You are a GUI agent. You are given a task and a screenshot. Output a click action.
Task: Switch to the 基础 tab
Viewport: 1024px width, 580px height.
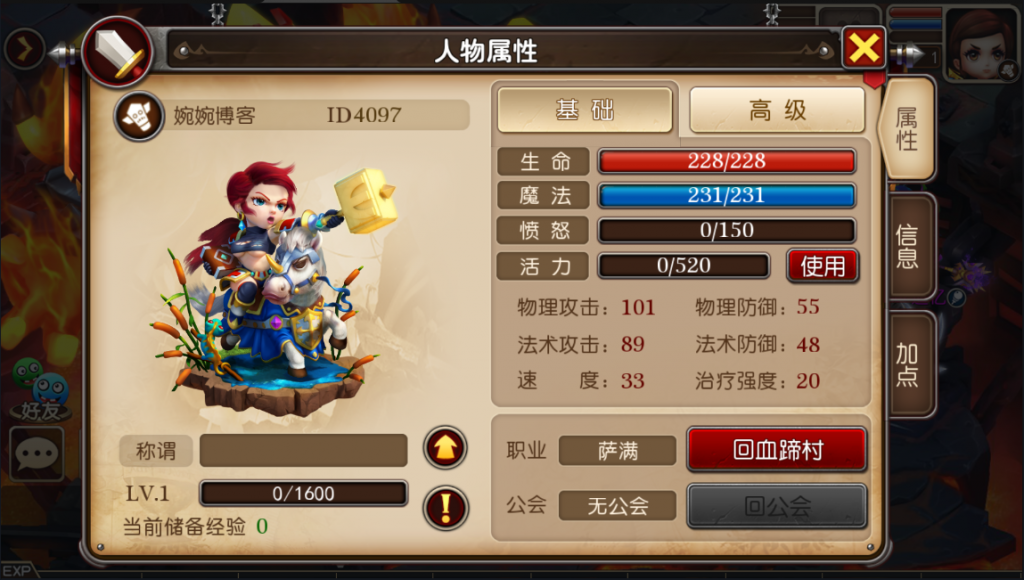(585, 110)
